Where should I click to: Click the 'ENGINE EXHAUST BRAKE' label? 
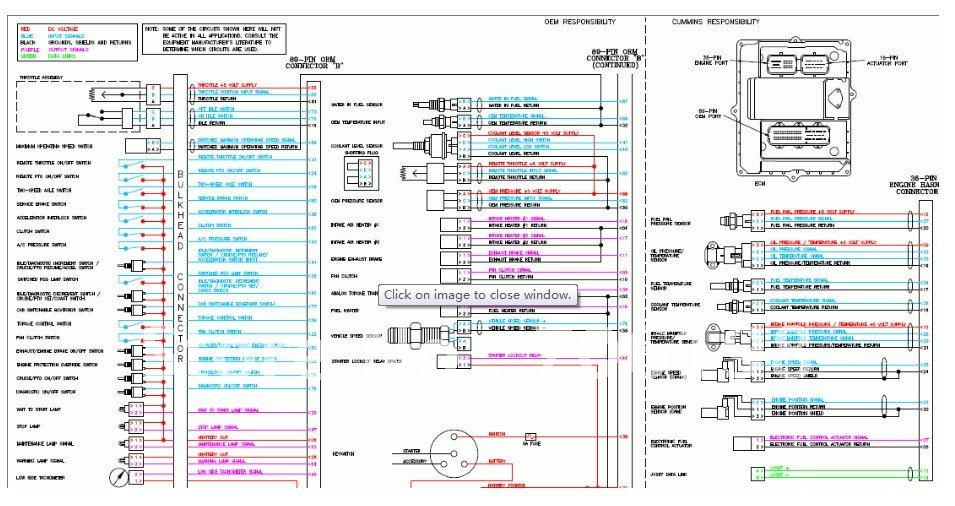coord(355,259)
